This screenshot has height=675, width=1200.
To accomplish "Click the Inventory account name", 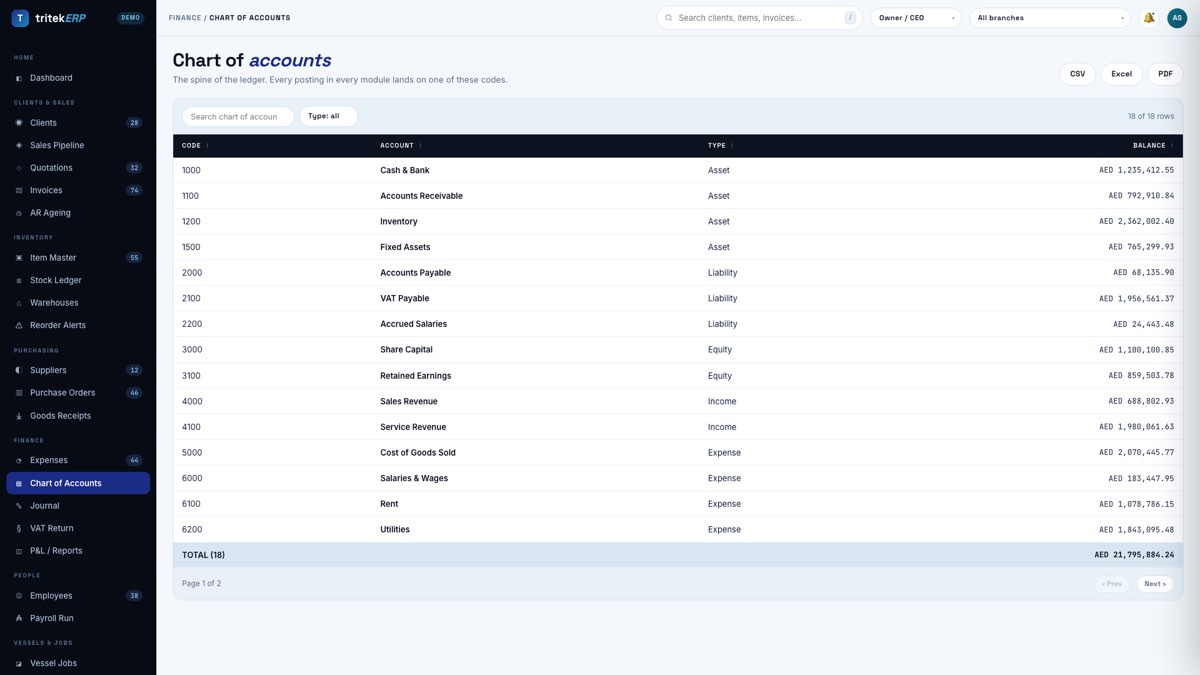I will click(x=399, y=222).
